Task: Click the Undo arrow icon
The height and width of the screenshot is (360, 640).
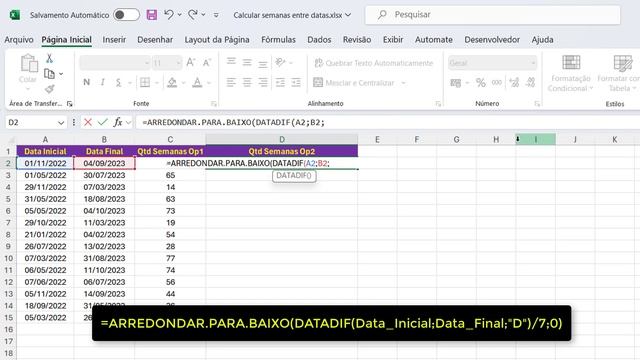Action: pyautogui.click(x=169, y=15)
